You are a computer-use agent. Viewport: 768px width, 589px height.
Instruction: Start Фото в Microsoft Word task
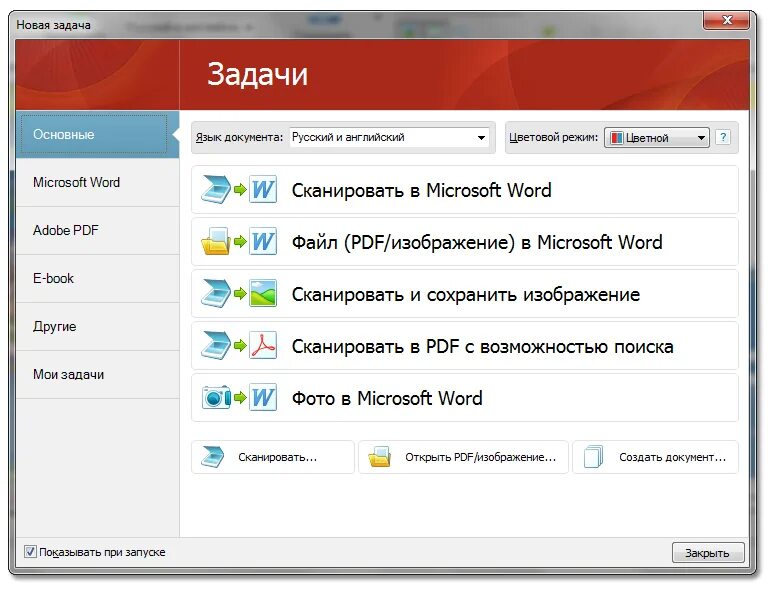[x=464, y=398]
